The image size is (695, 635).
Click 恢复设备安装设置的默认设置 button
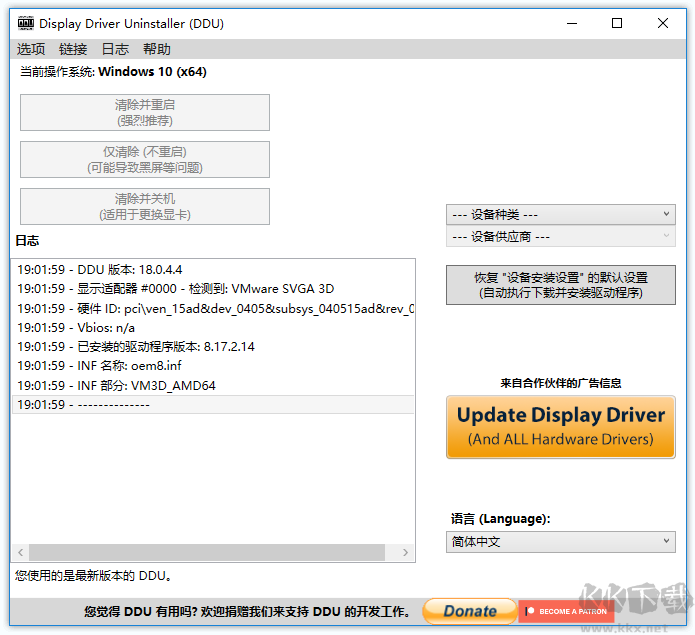[x=561, y=285]
